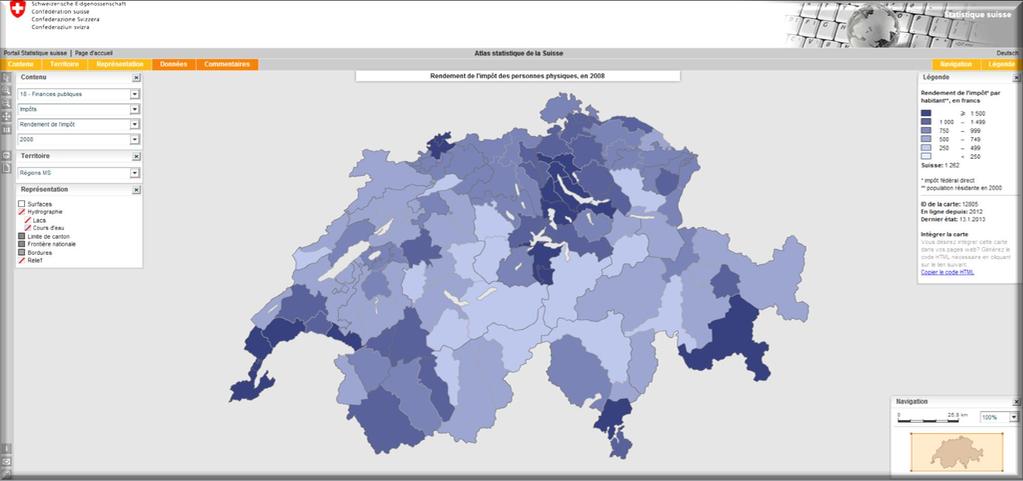Screen dimensions: 1023x481
Task: Open the Données tab
Action: [174, 65]
